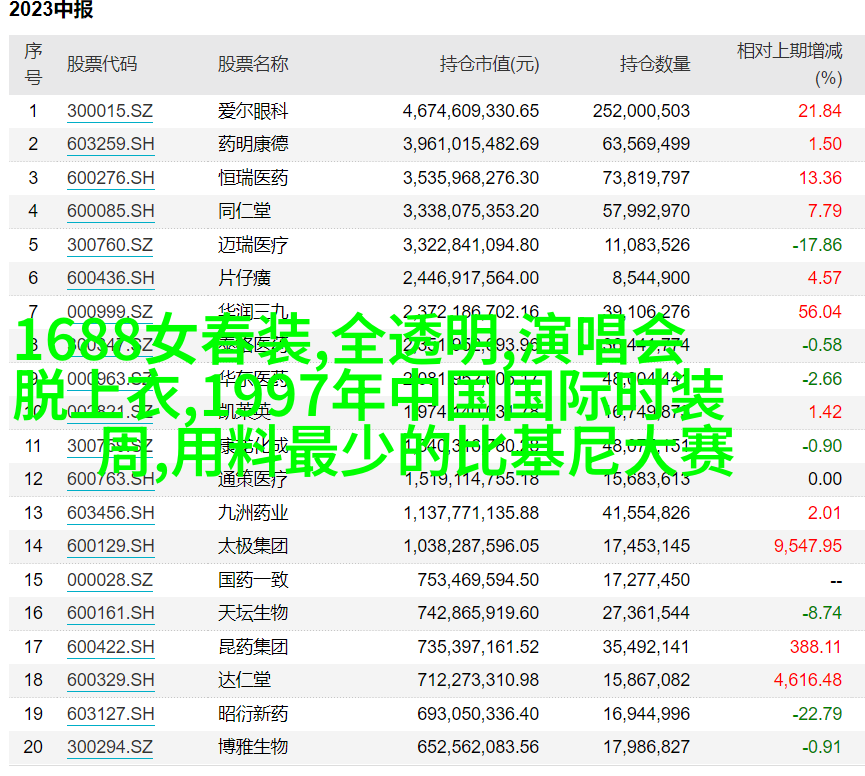Select the stock name "迈瑞医疗"
The image size is (865, 776).
click(x=253, y=244)
